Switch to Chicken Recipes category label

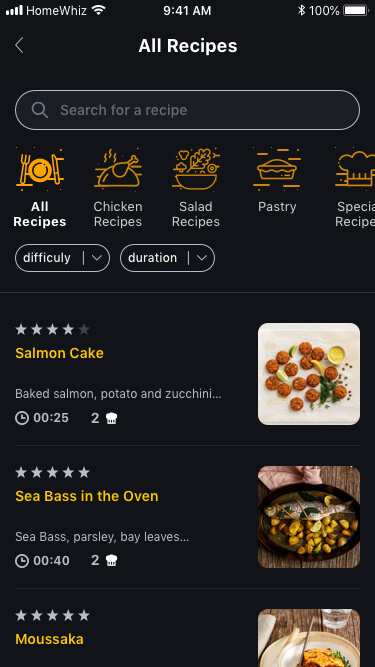pos(118,214)
